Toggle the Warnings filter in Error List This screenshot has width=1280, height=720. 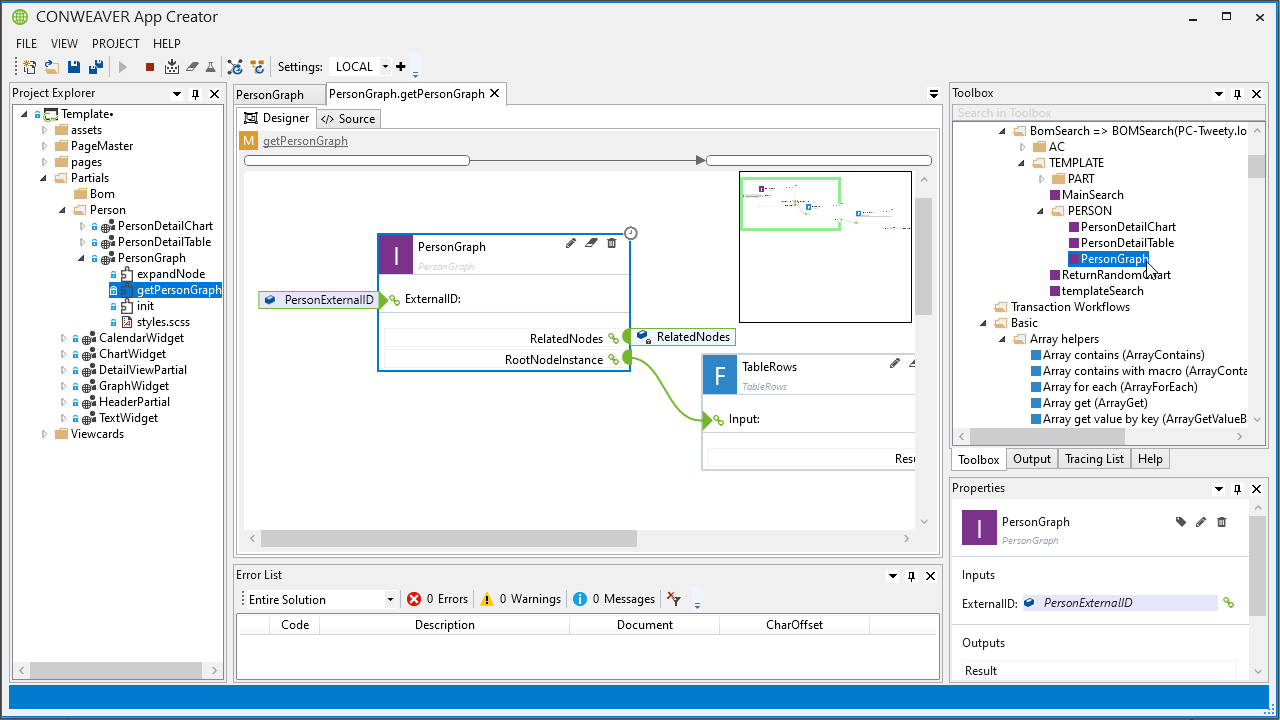click(x=520, y=599)
